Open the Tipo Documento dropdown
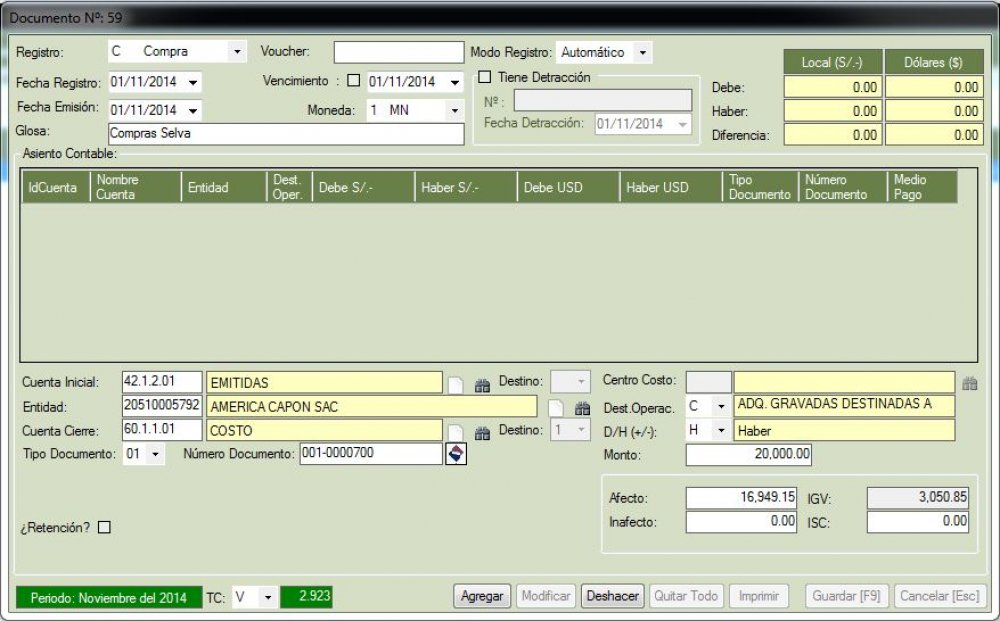 155,455
